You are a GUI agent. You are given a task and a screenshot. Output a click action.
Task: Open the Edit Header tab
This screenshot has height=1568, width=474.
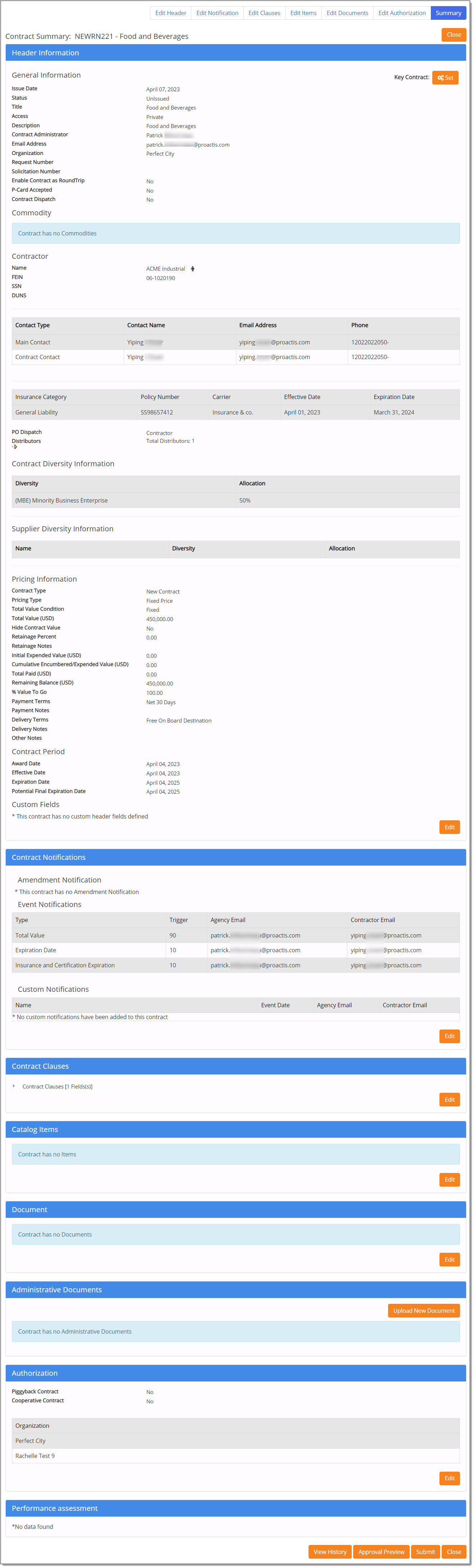(170, 13)
